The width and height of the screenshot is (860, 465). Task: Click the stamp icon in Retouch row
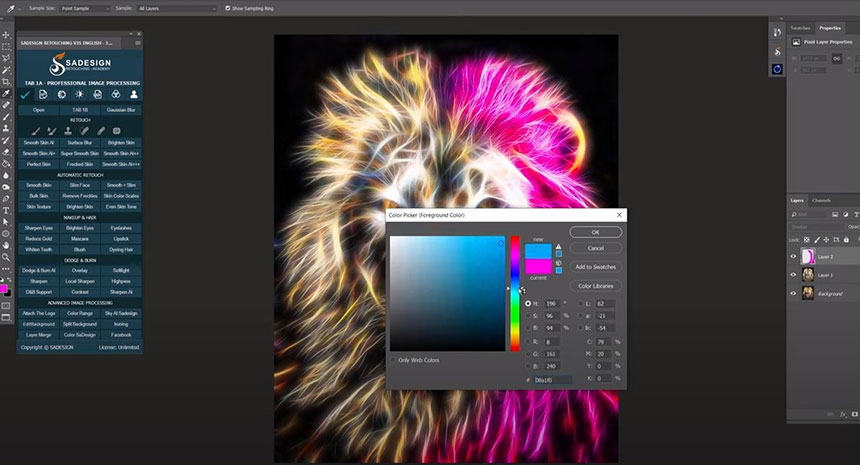[x=68, y=131]
